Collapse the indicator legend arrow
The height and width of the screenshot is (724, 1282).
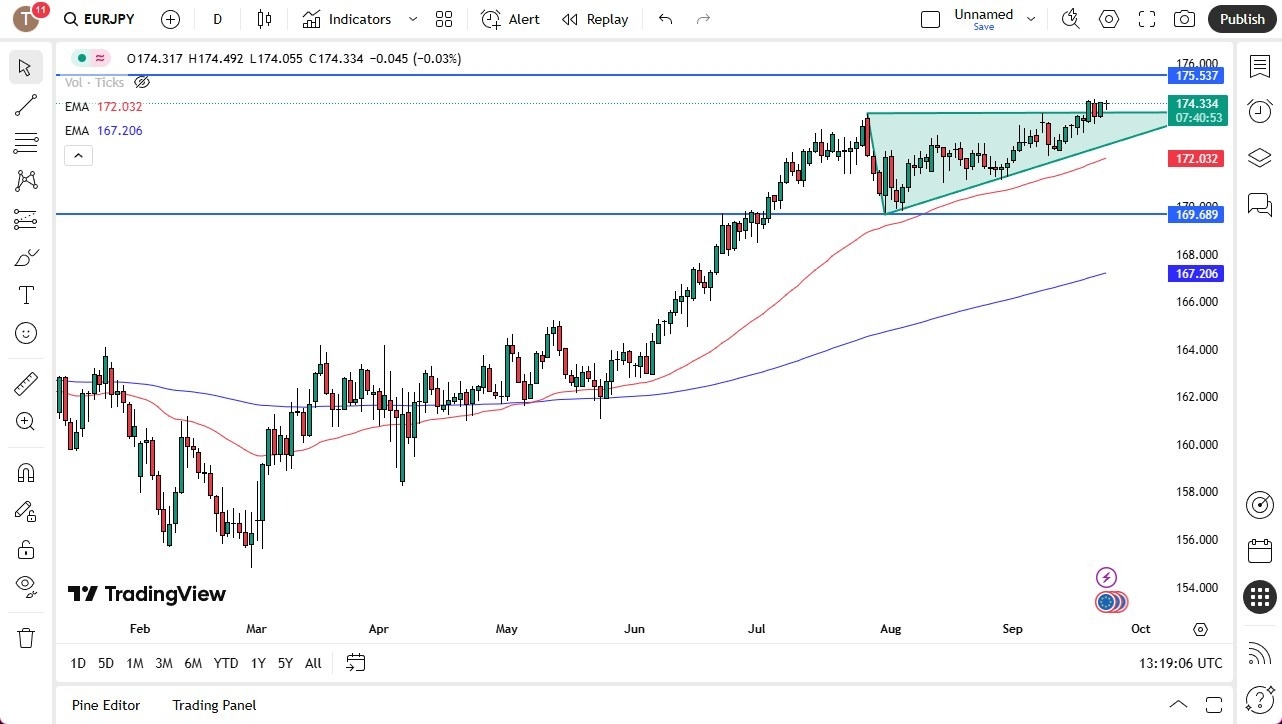(78, 155)
